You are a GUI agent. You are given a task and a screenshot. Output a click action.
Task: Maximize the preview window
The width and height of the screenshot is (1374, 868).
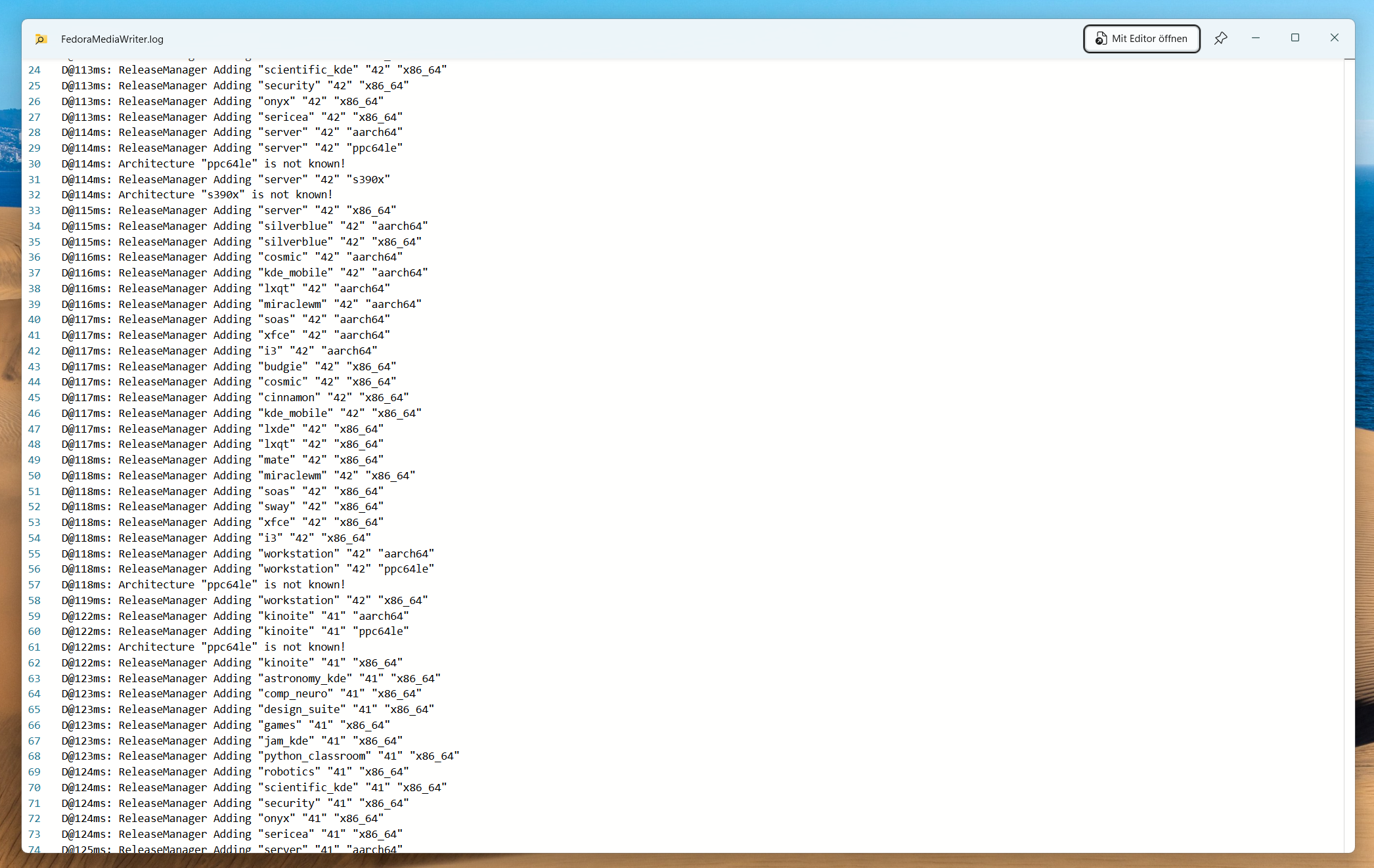(x=1295, y=38)
